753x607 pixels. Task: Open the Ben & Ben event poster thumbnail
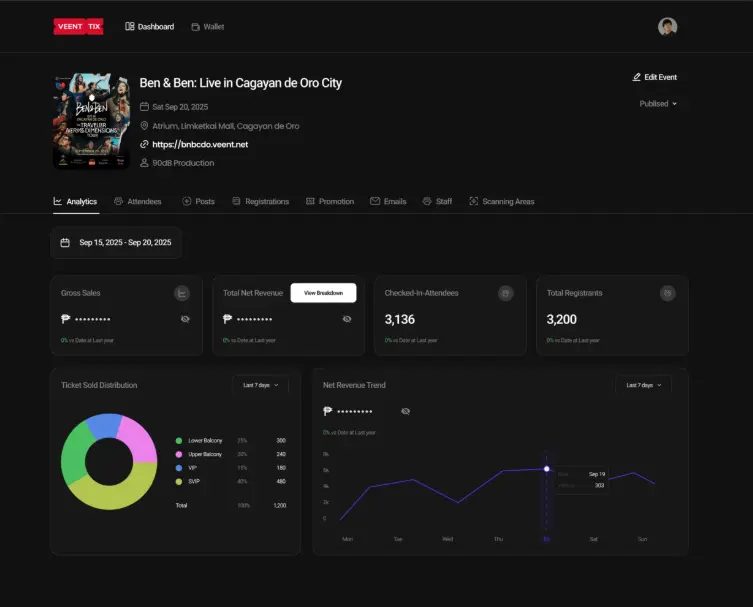point(91,121)
